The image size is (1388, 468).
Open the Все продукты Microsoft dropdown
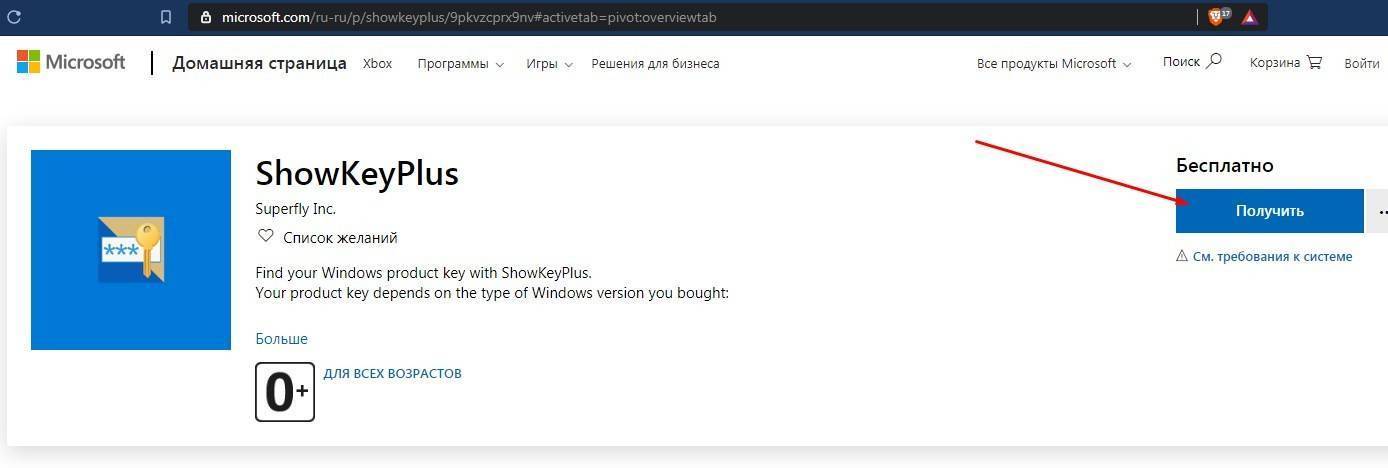coord(1054,64)
